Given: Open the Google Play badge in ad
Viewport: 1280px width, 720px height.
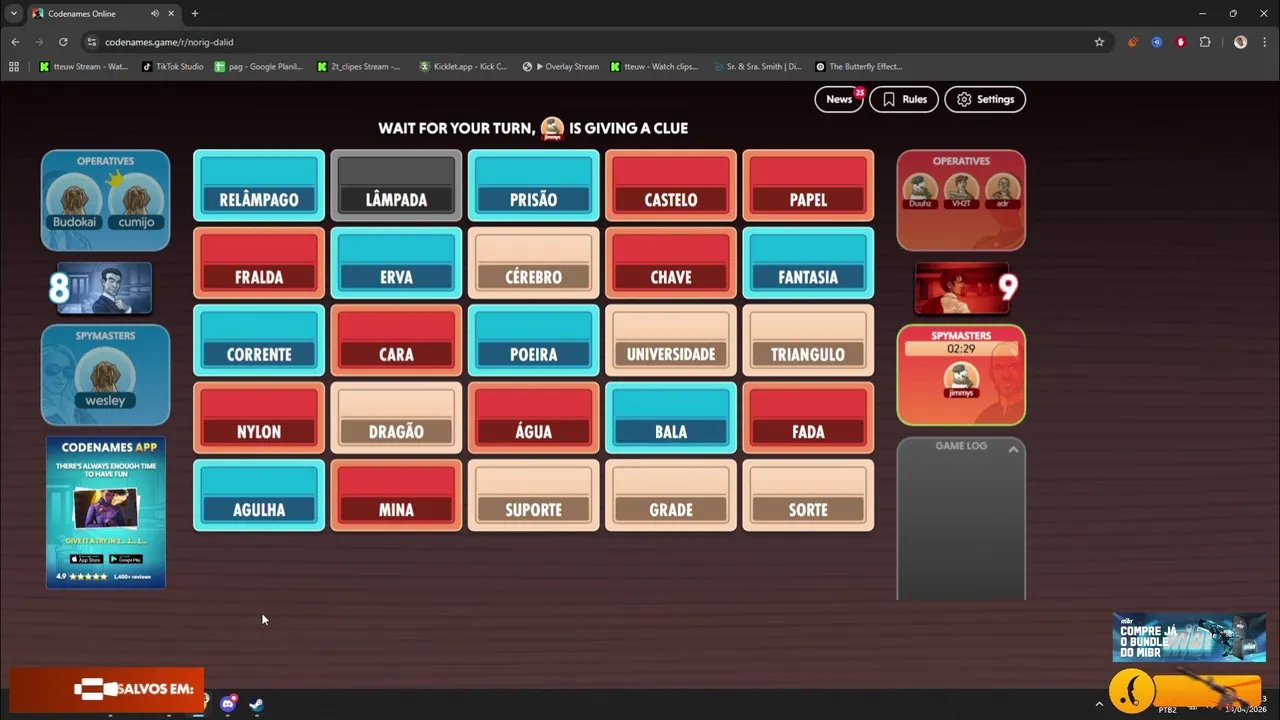Looking at the screenshot, I should (126, 559).
